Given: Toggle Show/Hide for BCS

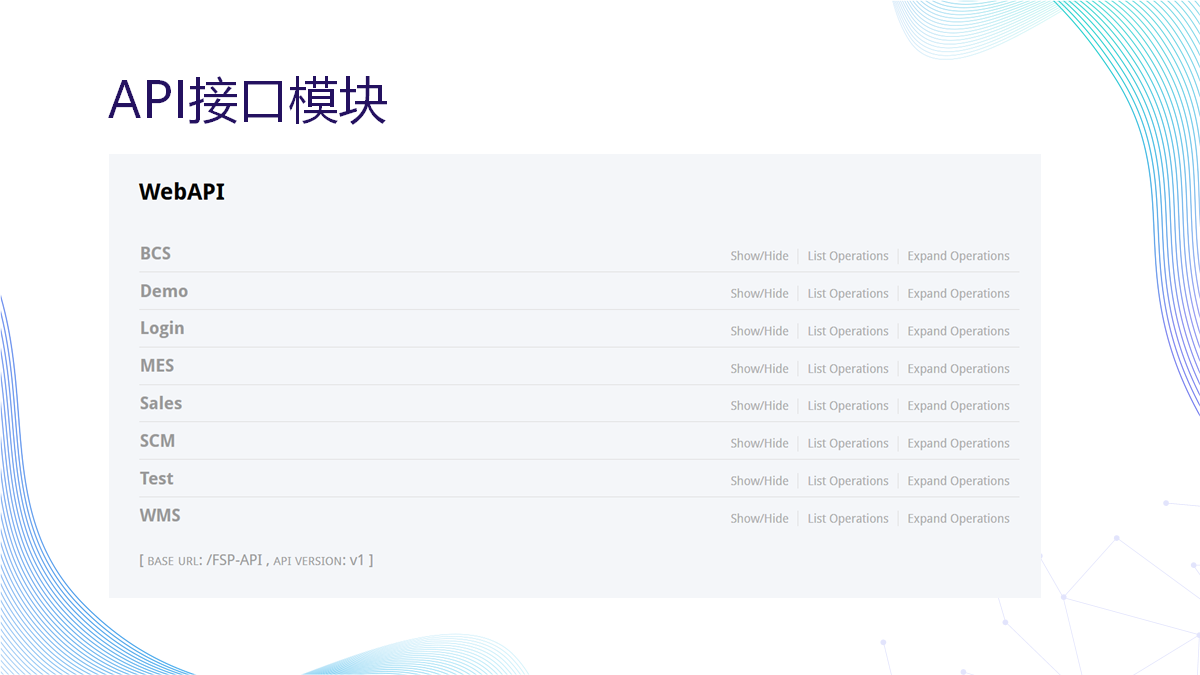Looking at the screenshot, I should (x=759, y=256).
